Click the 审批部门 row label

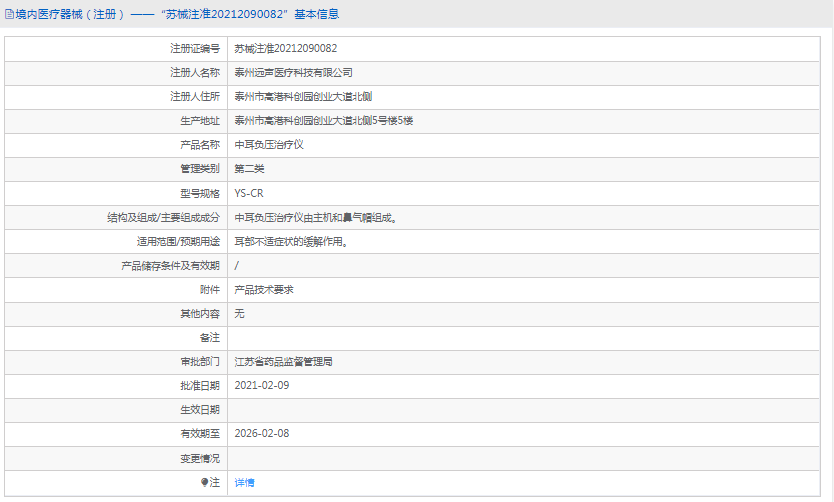pyautogui.click(x=200, y=362)
